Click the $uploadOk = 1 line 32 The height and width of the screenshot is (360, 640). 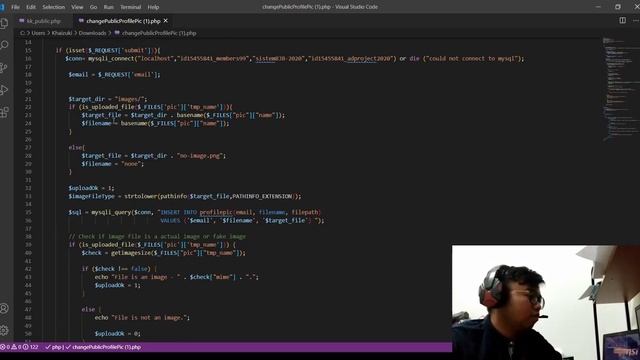point(91,188)
